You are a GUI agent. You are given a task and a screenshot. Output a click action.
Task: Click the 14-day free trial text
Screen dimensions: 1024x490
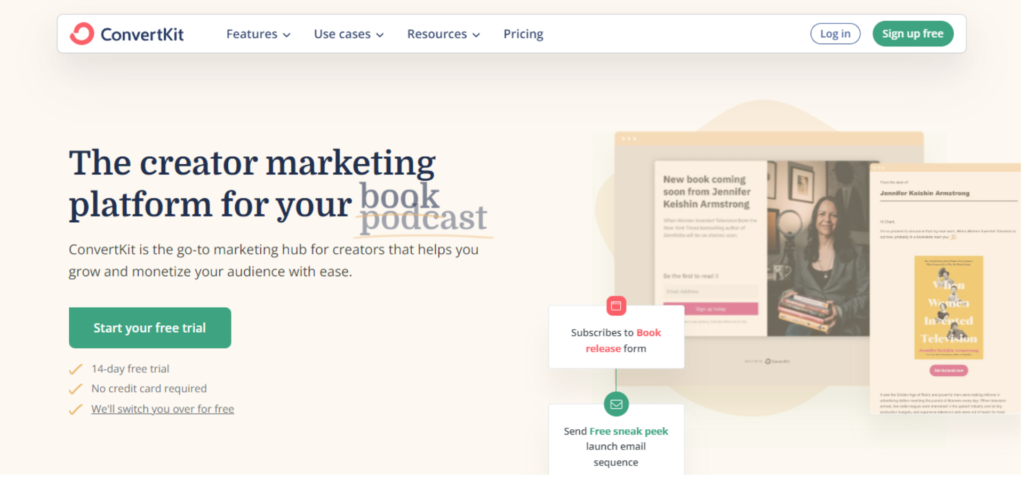pos(130,368)
